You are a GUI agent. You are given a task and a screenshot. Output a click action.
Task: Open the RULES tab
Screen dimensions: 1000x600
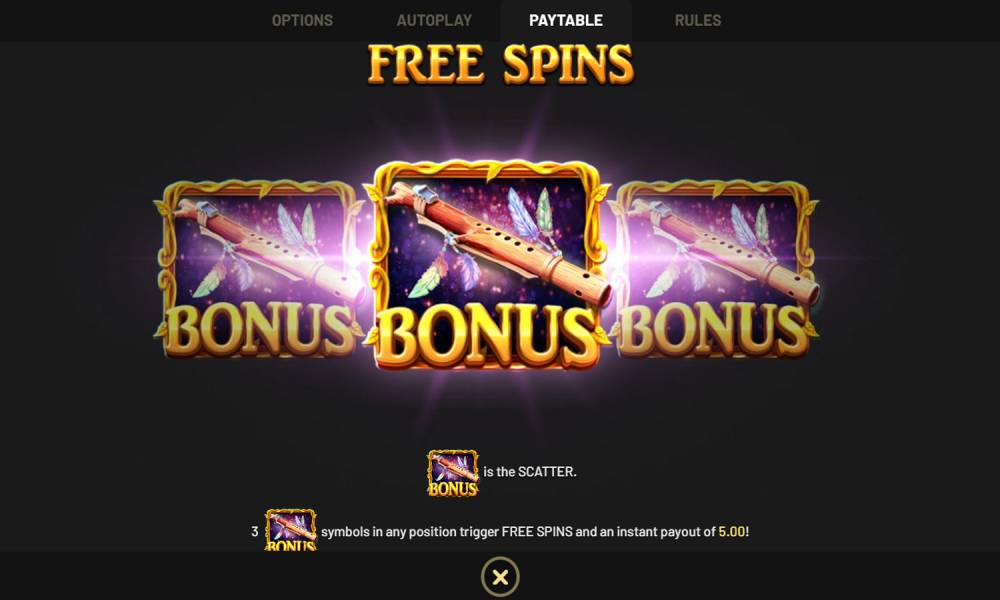click(698, 20)
